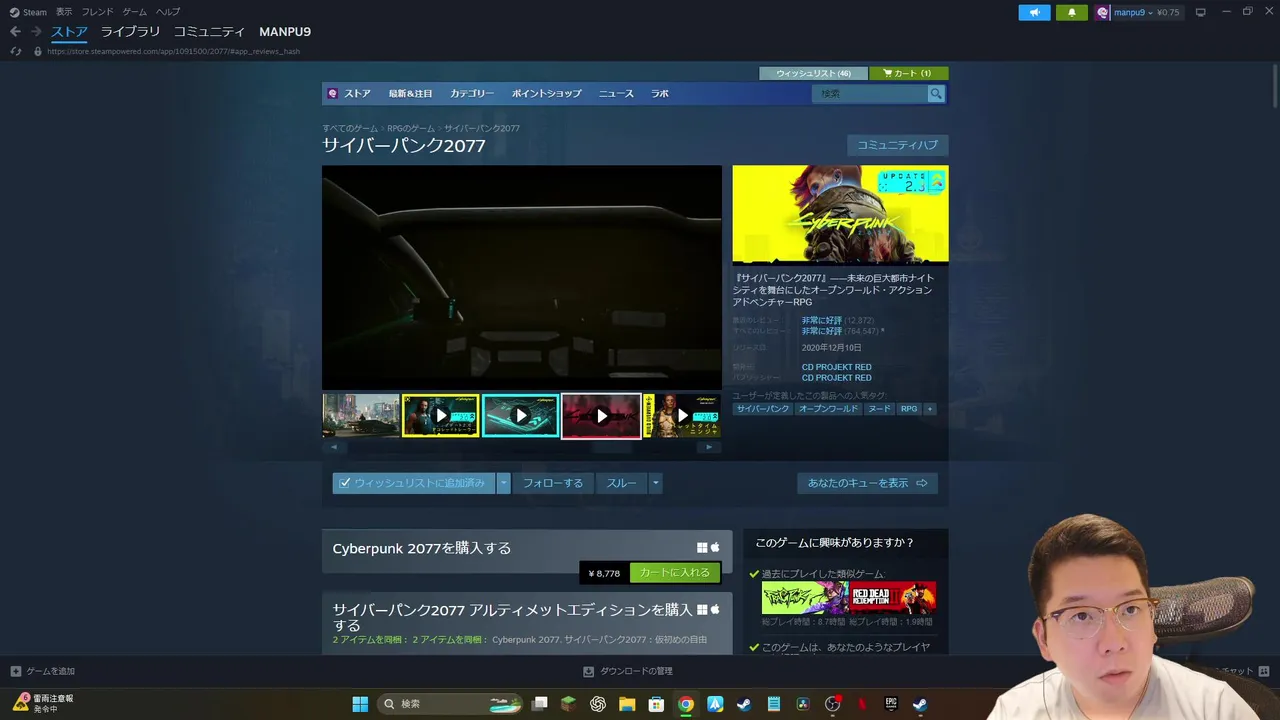Viewport: 1280px width, 720px height.
Task: Expand the wishlist button dropdown arrow
Action: [x=504, y=483]
